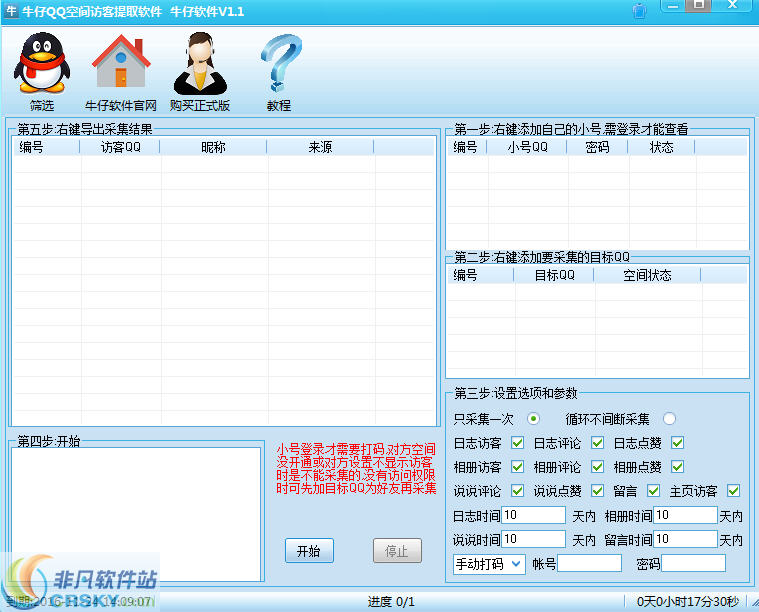Image resolution: width=759 pixels, height=612 pixels.
Task: Click the 进度 0/1 status text
Action: tap(391, 602)
